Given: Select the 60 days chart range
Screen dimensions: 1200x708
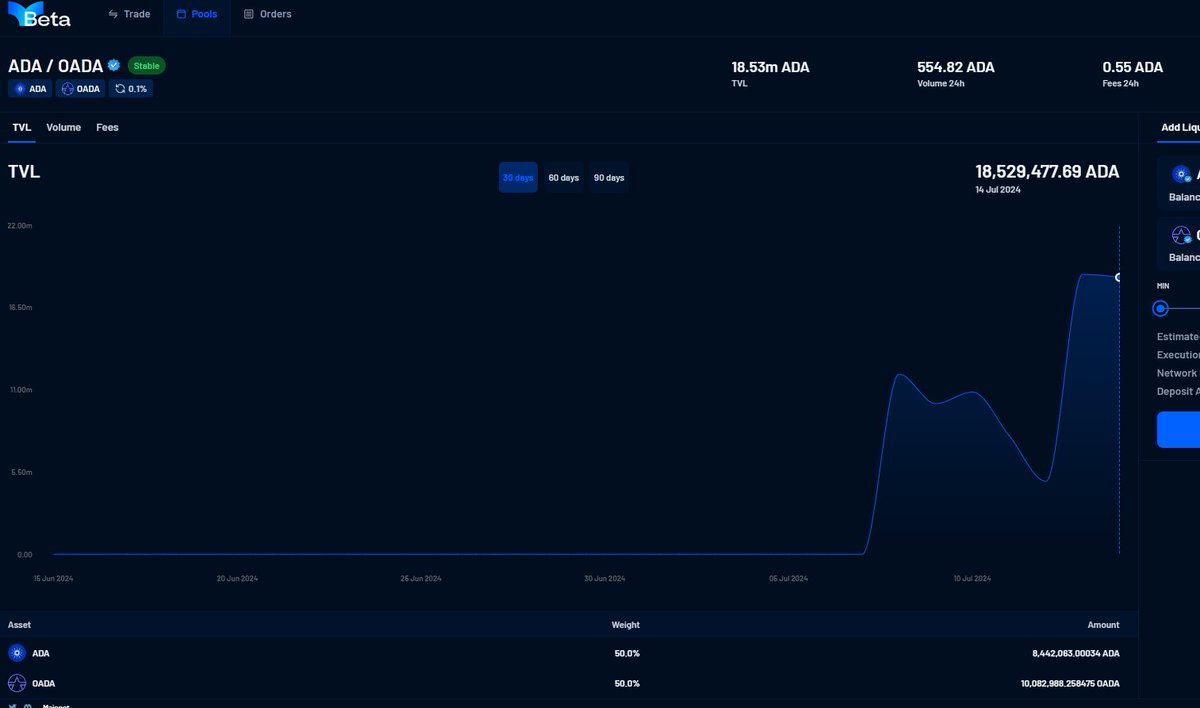Looking at the screenshot, I should point(563,177).
